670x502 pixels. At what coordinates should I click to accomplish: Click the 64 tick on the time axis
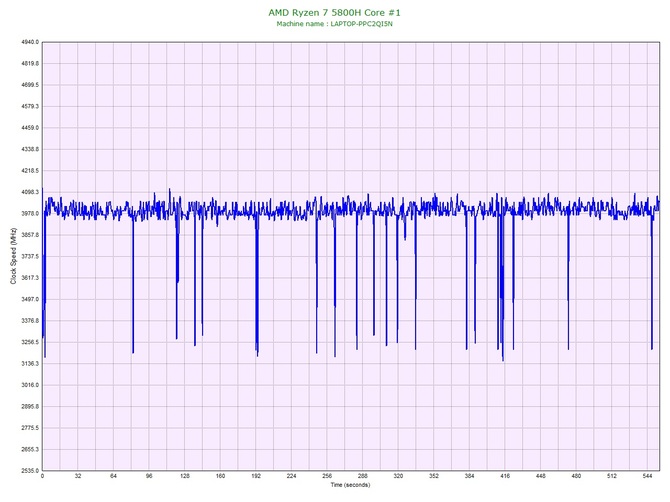[113, 476]
